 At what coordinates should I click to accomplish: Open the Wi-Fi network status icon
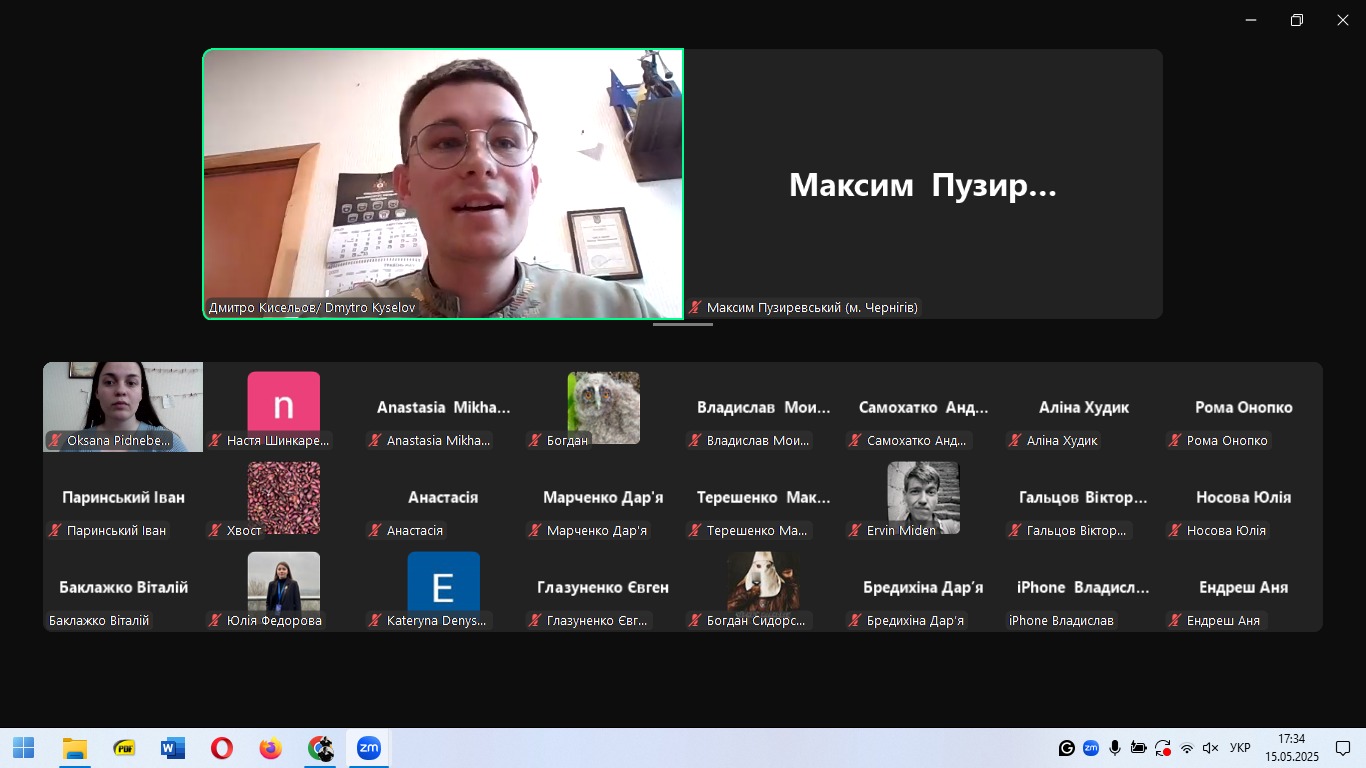[1187, 748]
